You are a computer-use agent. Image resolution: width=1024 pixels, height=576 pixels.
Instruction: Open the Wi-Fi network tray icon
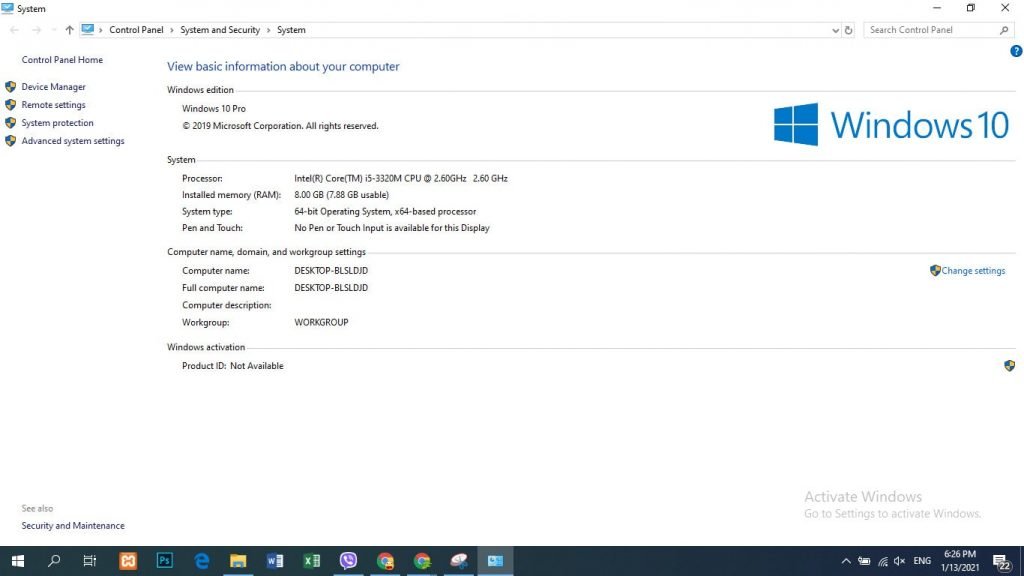[882, 561]
